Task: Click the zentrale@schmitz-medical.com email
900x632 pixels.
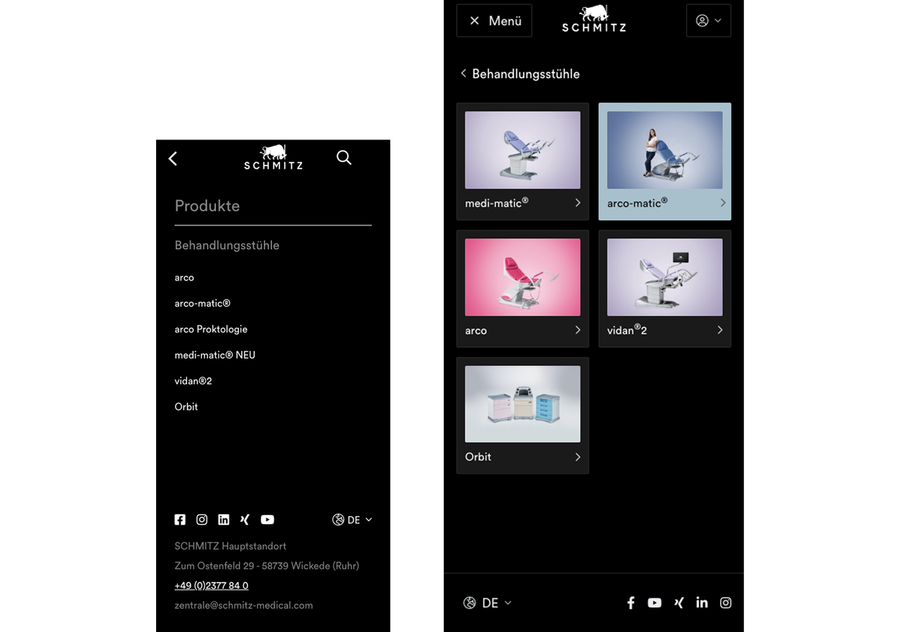Action: click(243, 605)
